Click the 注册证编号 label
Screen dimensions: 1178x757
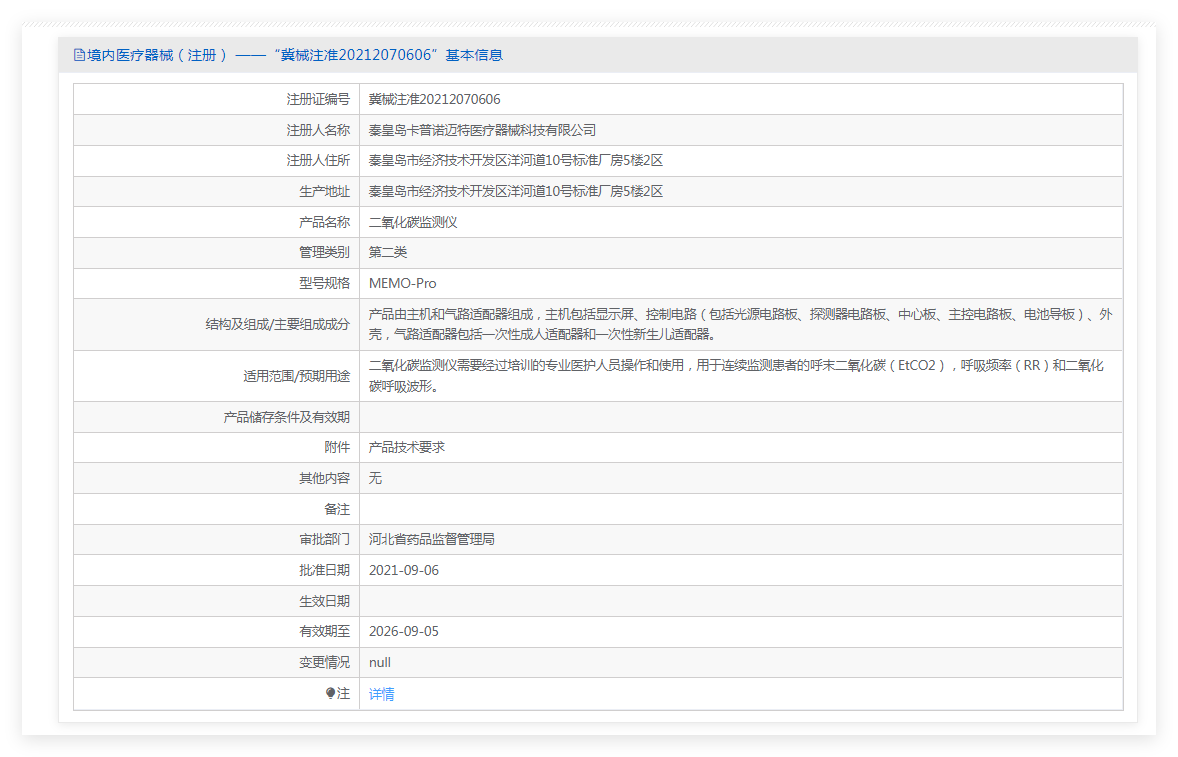tap(318, 99)
